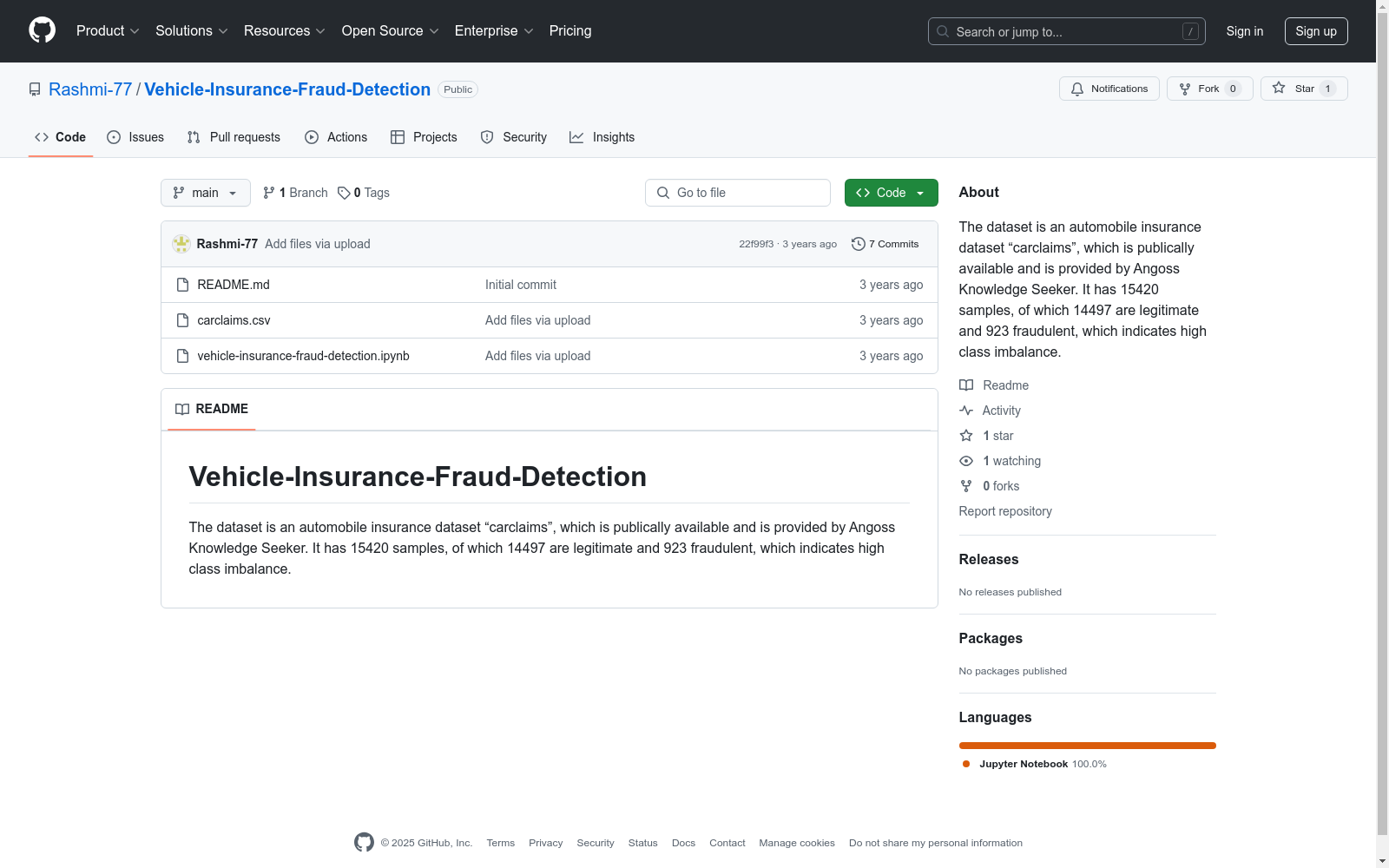This screenshot has height=868, width=1389.
Task: Open the main branch selector dropdown
Action: 206,193
